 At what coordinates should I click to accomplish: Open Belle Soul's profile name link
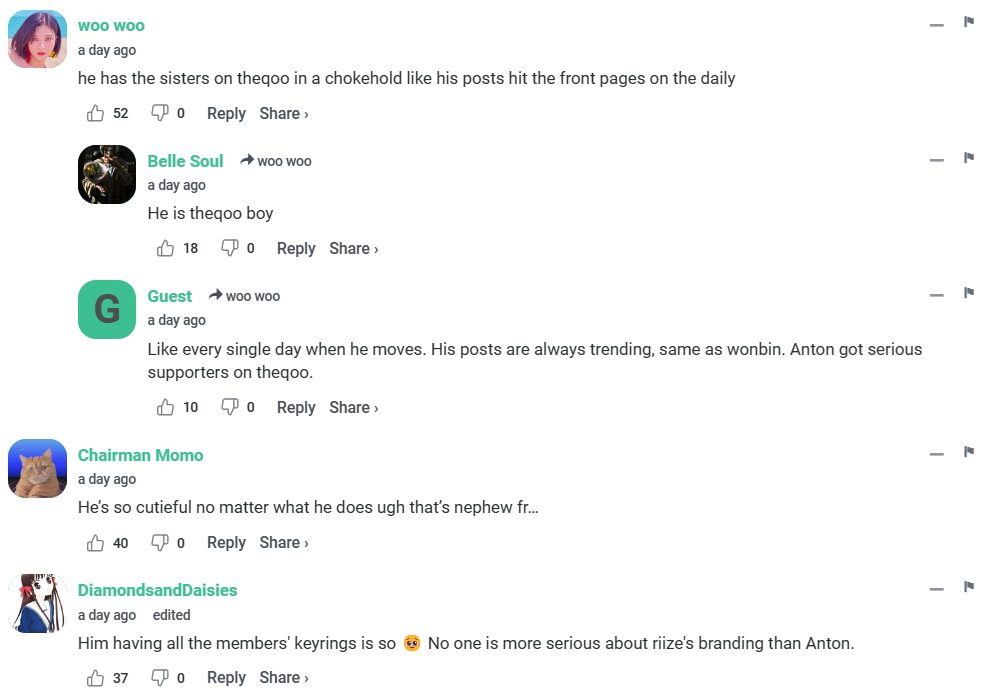(x=185, y=161)
